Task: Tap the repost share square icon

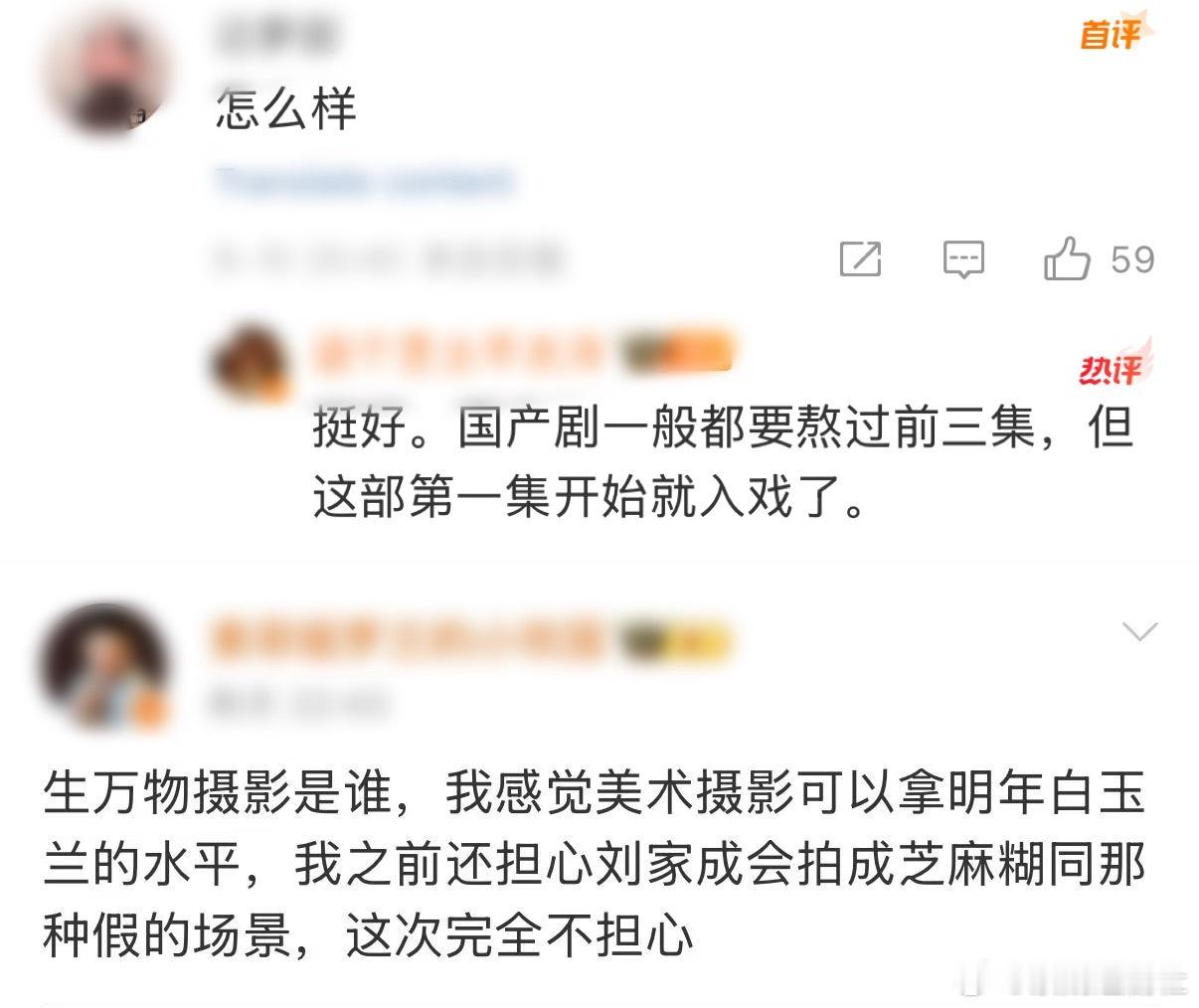Action: click(x=861, y=258)
